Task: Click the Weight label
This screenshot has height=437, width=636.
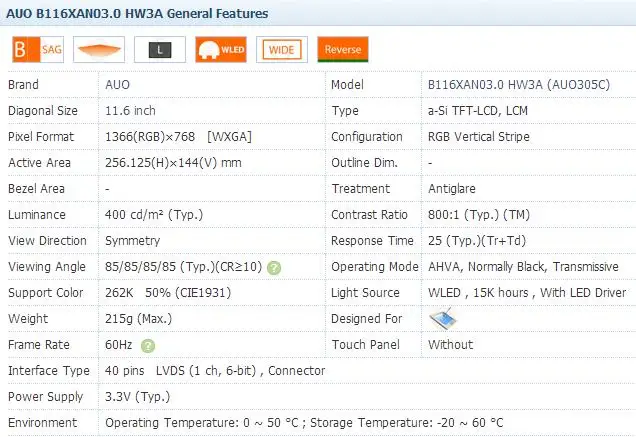Action: [28, 319]
